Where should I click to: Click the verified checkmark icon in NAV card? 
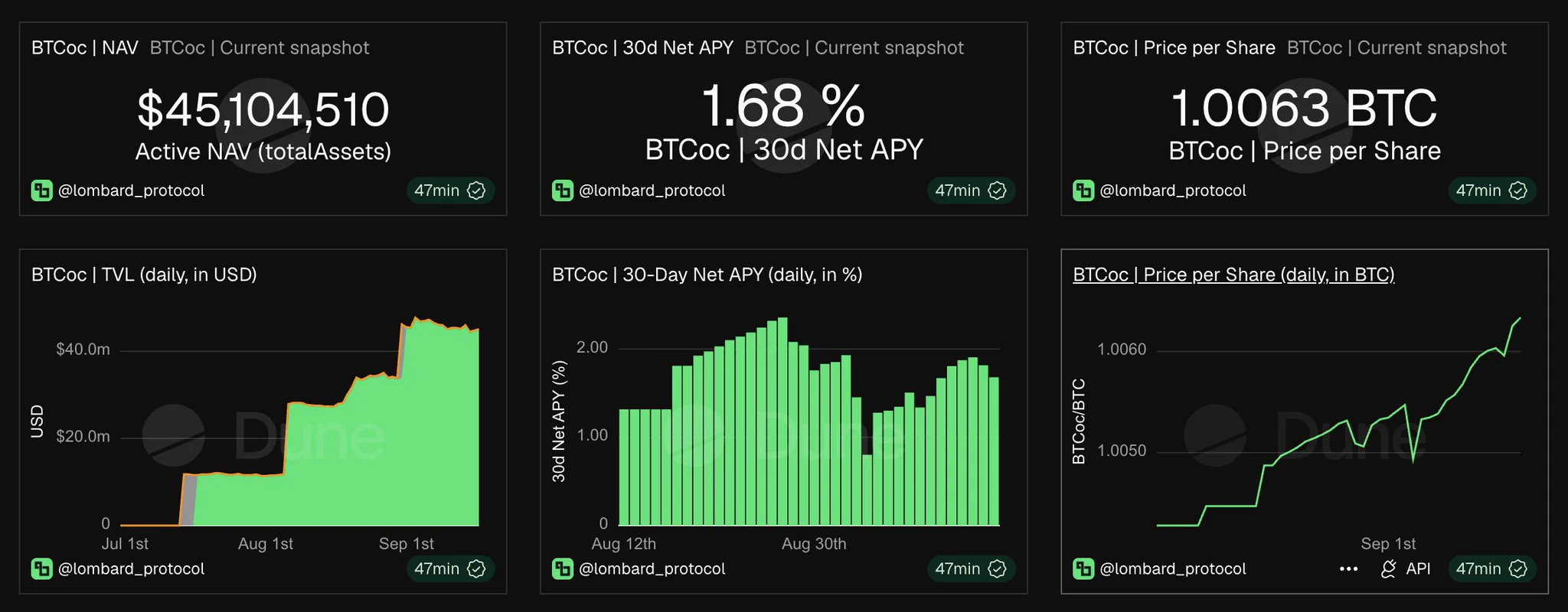pyautogui.click(x=476, y=190)
